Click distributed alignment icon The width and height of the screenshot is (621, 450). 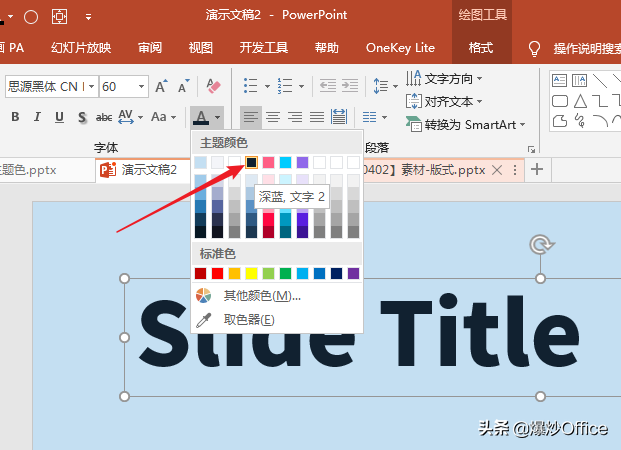pos(339,117)
